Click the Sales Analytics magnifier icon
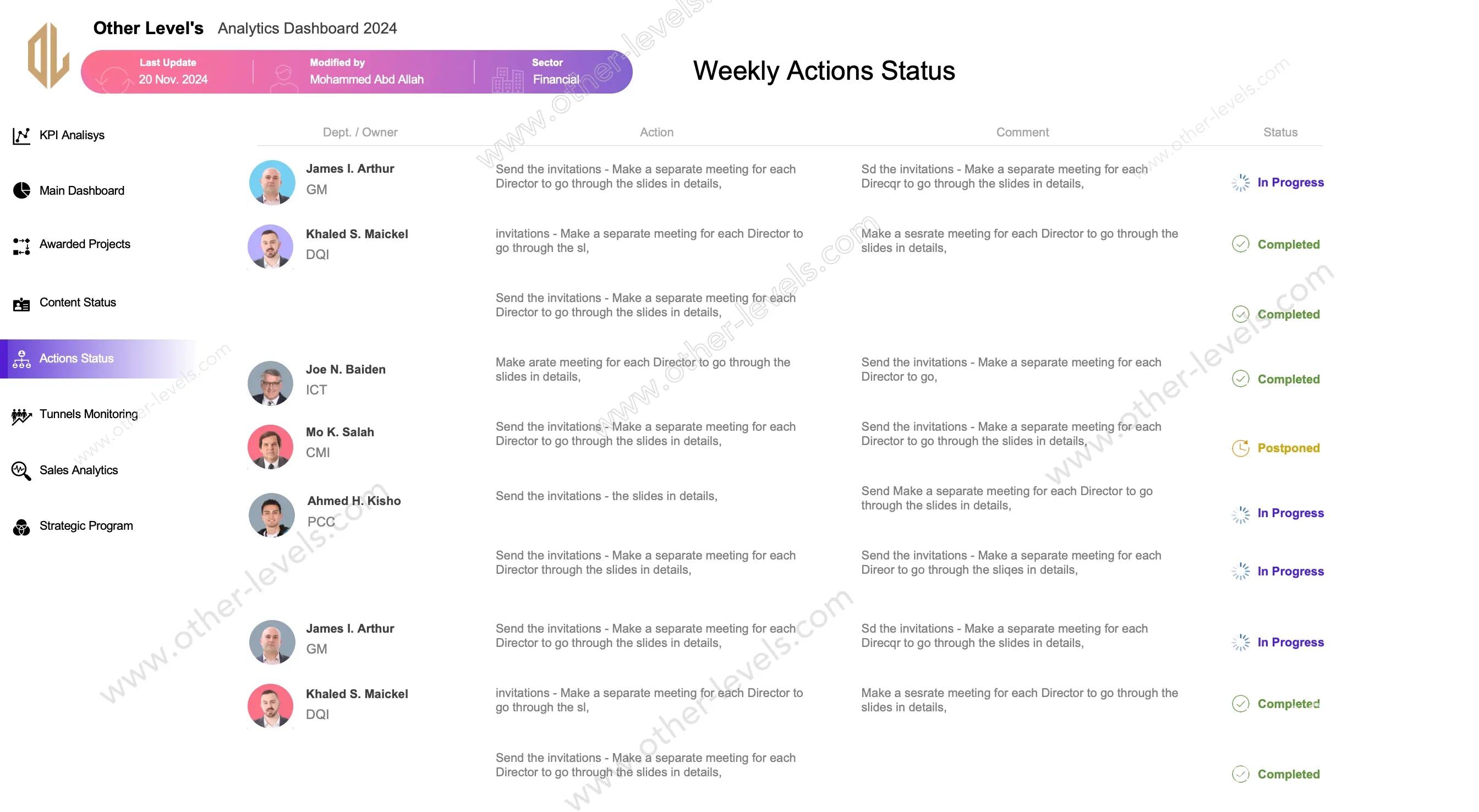Viewport: 1479px width, 812px height. [x=21, y=471]
